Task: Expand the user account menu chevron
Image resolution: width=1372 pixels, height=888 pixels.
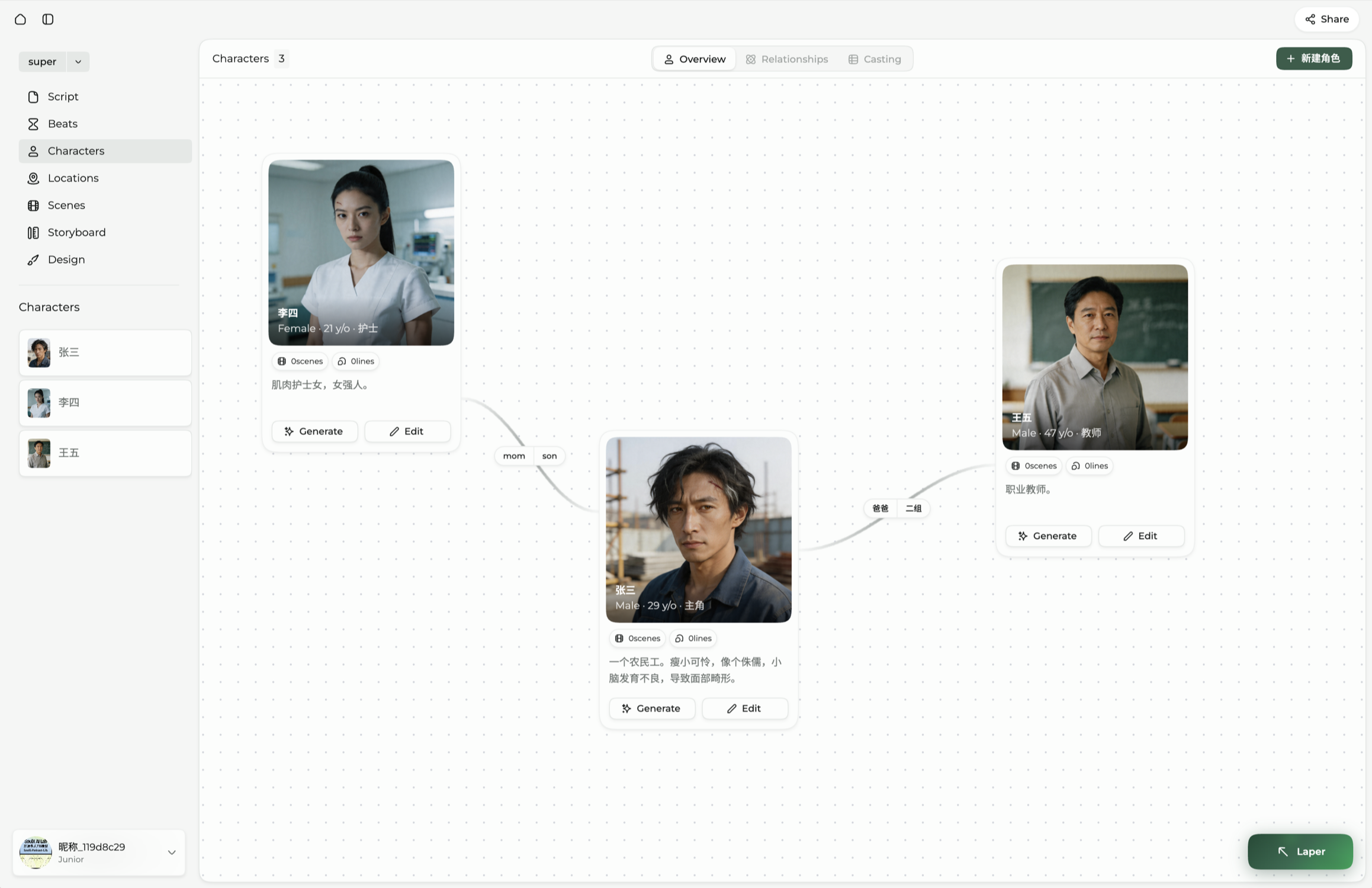Action: pyautogui.click(x=172, y=852)
